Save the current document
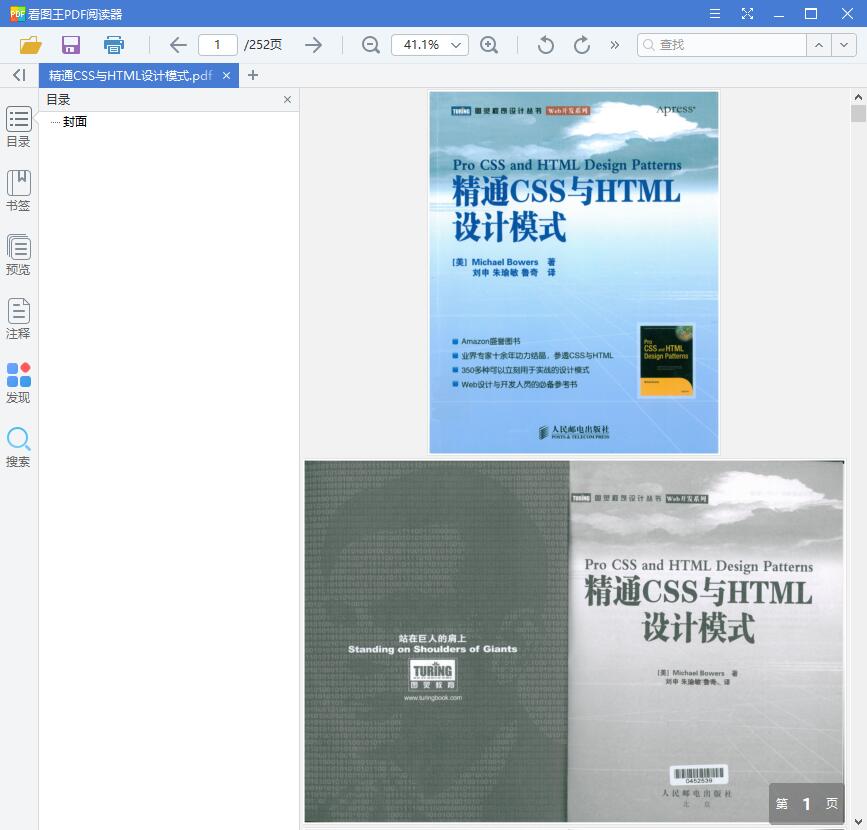The height and width of the screenshot is (830, 867). pyautogui.click(x=70, y=45)
